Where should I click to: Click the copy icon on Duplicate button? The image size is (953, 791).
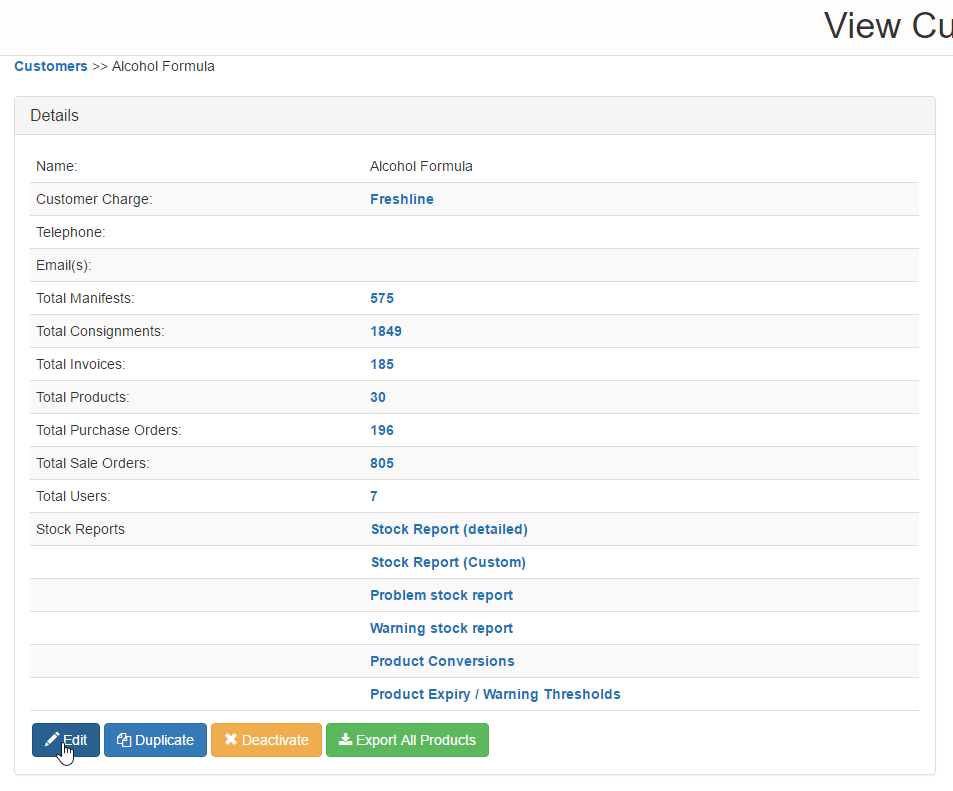pyautogui.click(x=124, y=740)
